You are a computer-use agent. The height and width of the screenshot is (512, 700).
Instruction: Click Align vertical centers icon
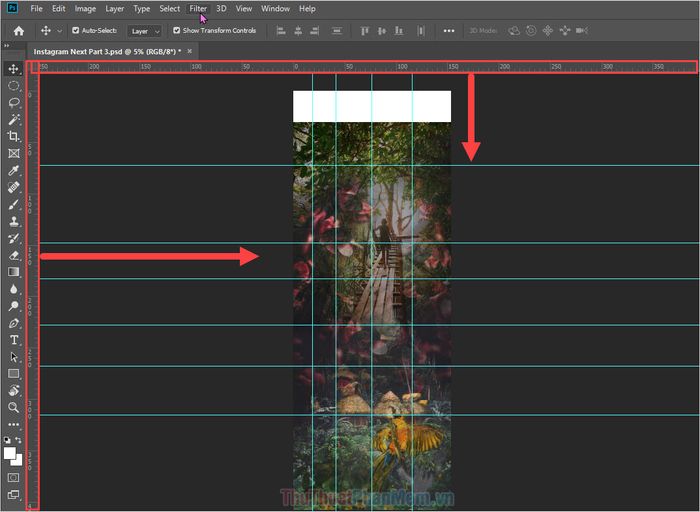point(382,31)
